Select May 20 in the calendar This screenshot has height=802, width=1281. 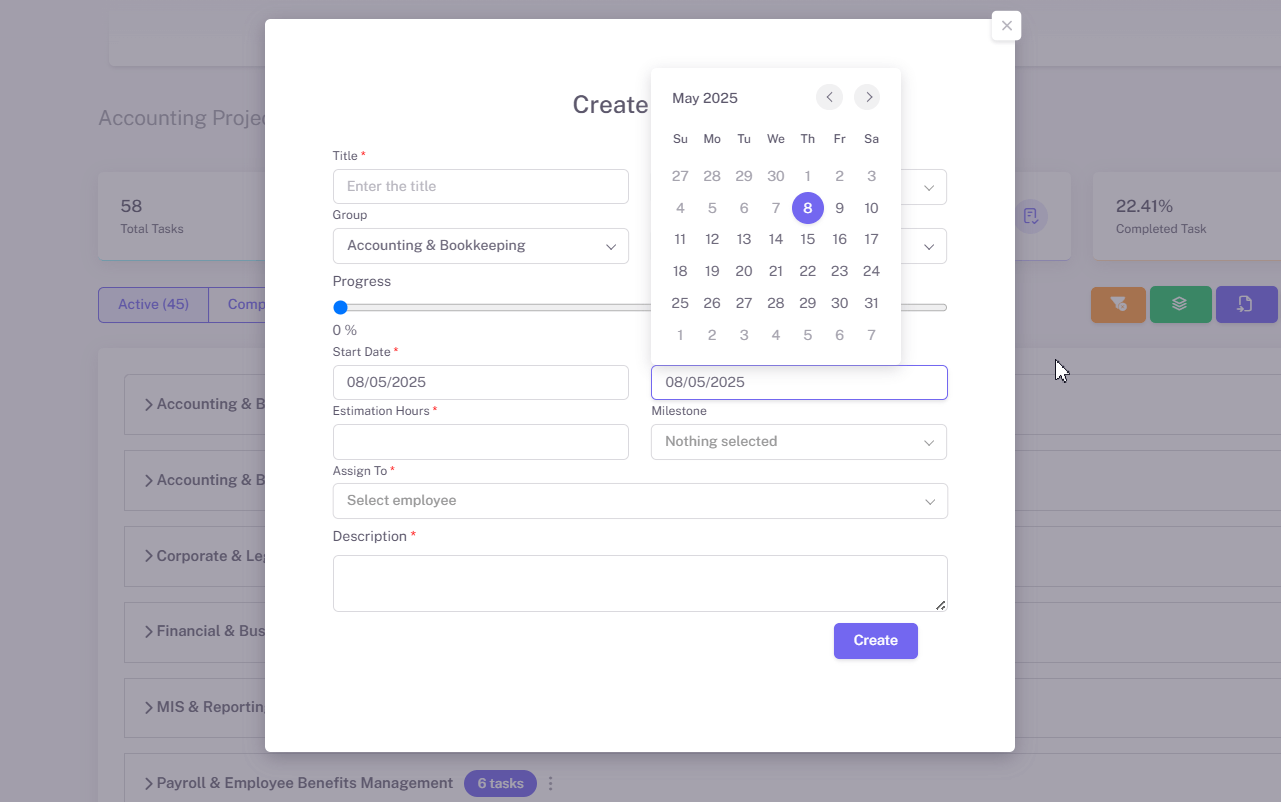744,271
